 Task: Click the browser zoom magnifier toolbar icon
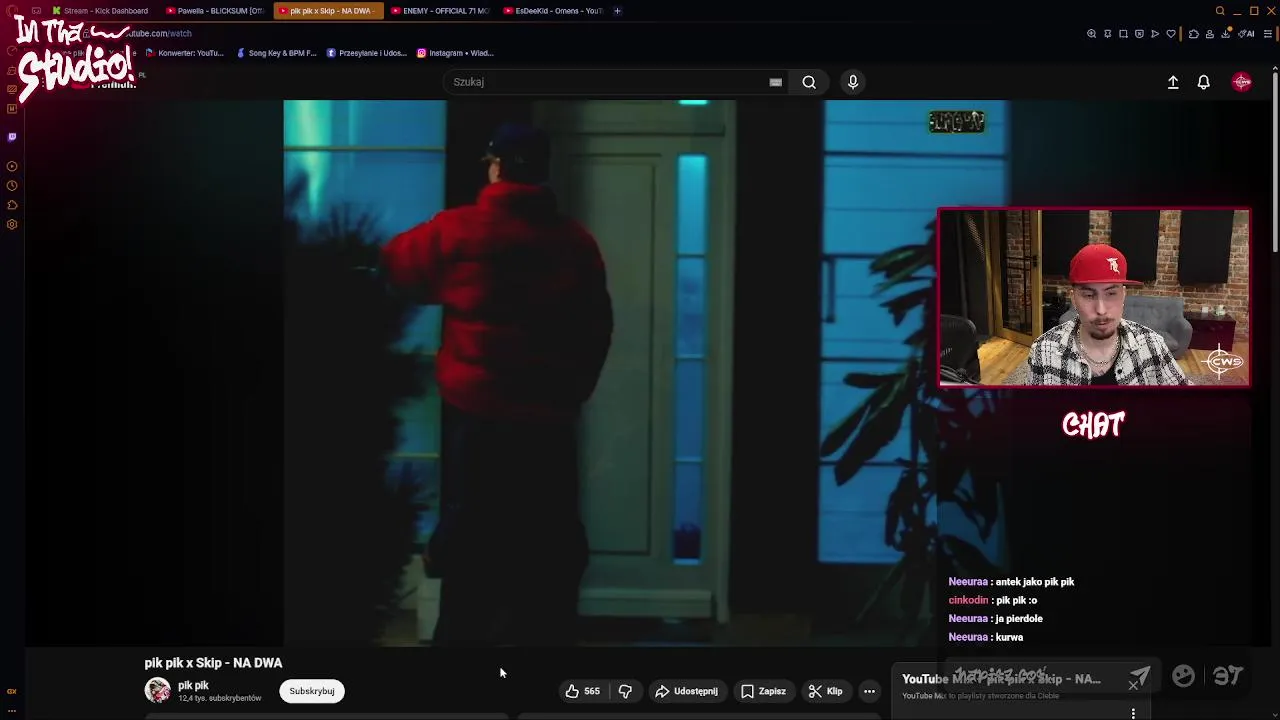tap(1091, 34)
